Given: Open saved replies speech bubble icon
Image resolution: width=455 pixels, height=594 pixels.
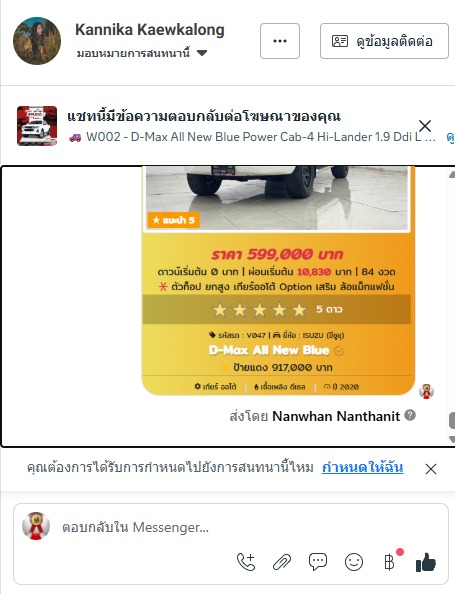Looking at the screenshot, I should 317,561.
